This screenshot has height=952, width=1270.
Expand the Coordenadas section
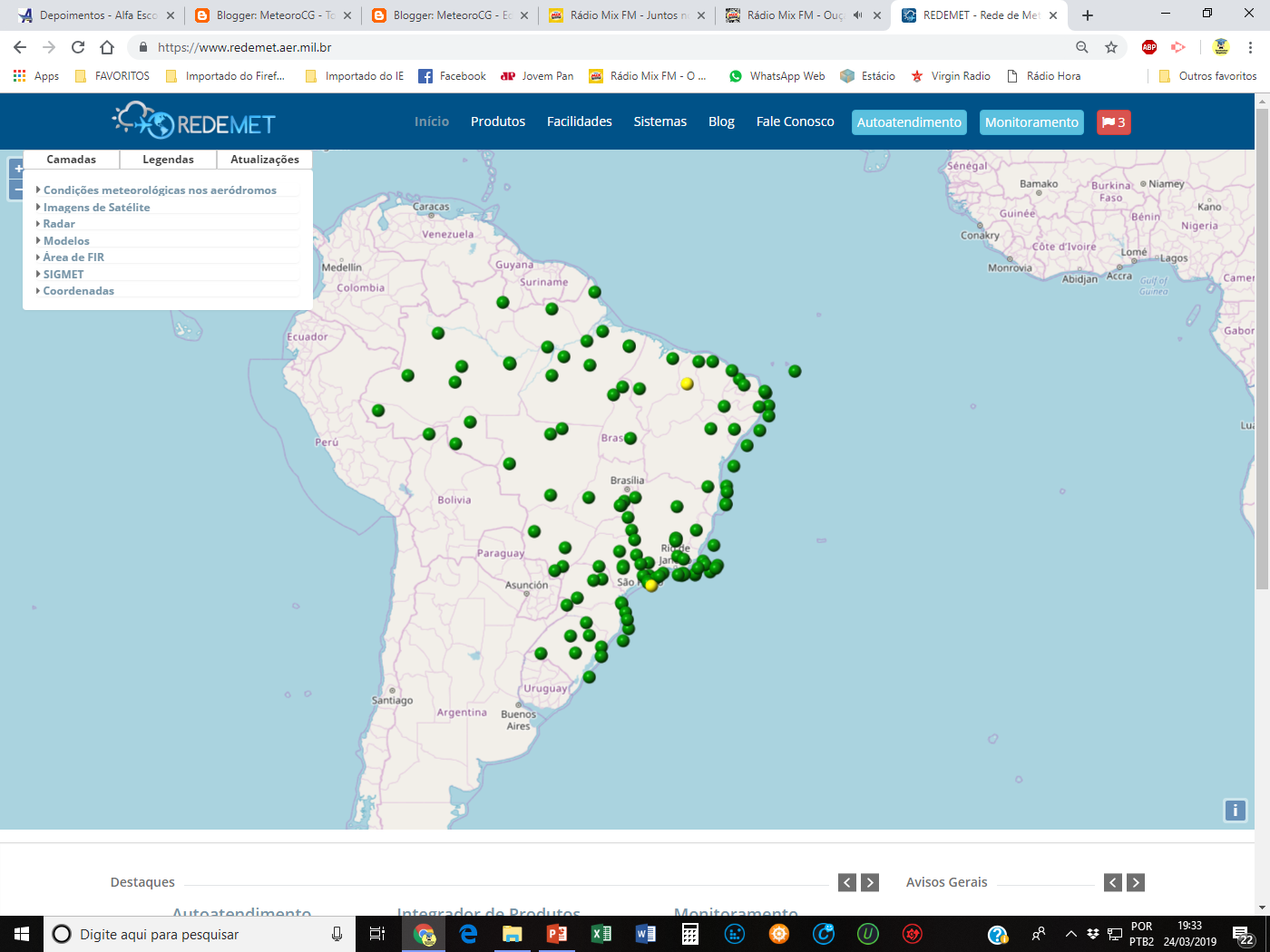pyautogui.click(x=78, y=290)
